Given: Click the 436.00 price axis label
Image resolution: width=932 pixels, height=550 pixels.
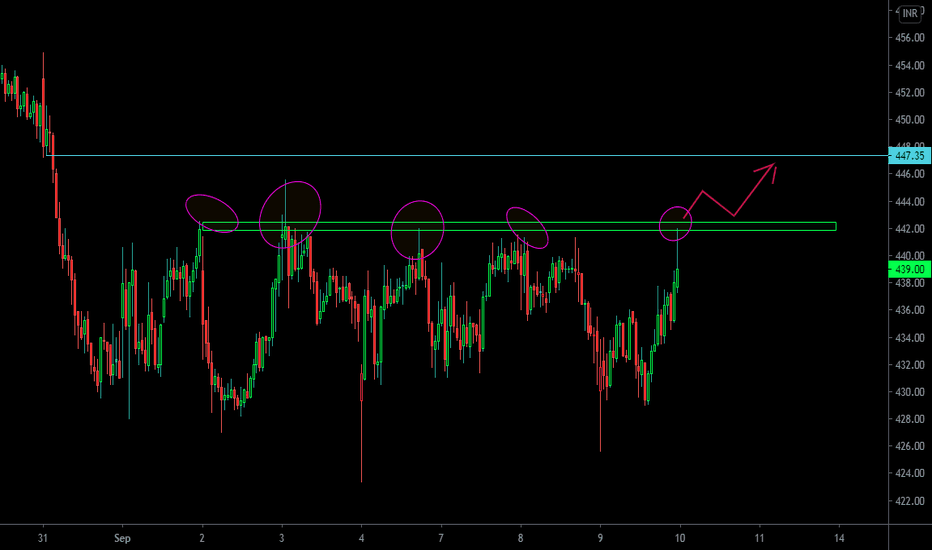Looking at the screenshot, I should pos(910,310).
